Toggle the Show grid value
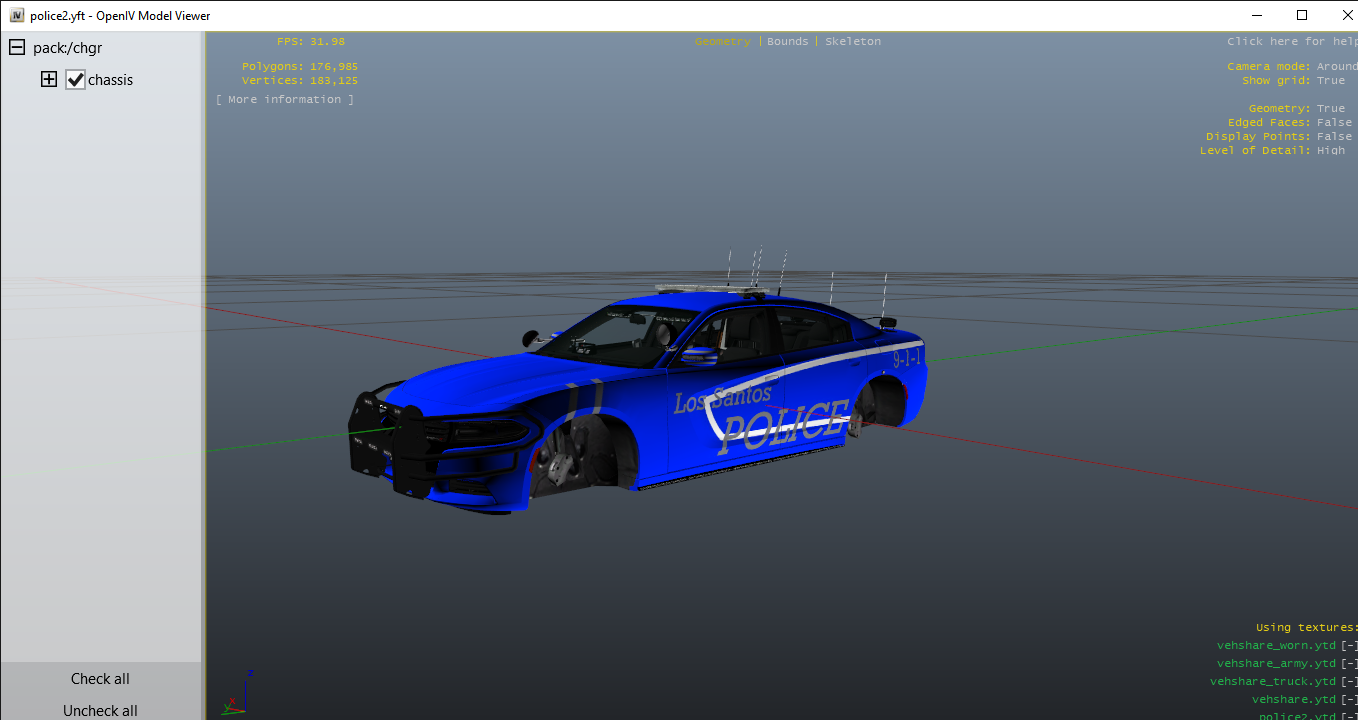 [1330, 81]
